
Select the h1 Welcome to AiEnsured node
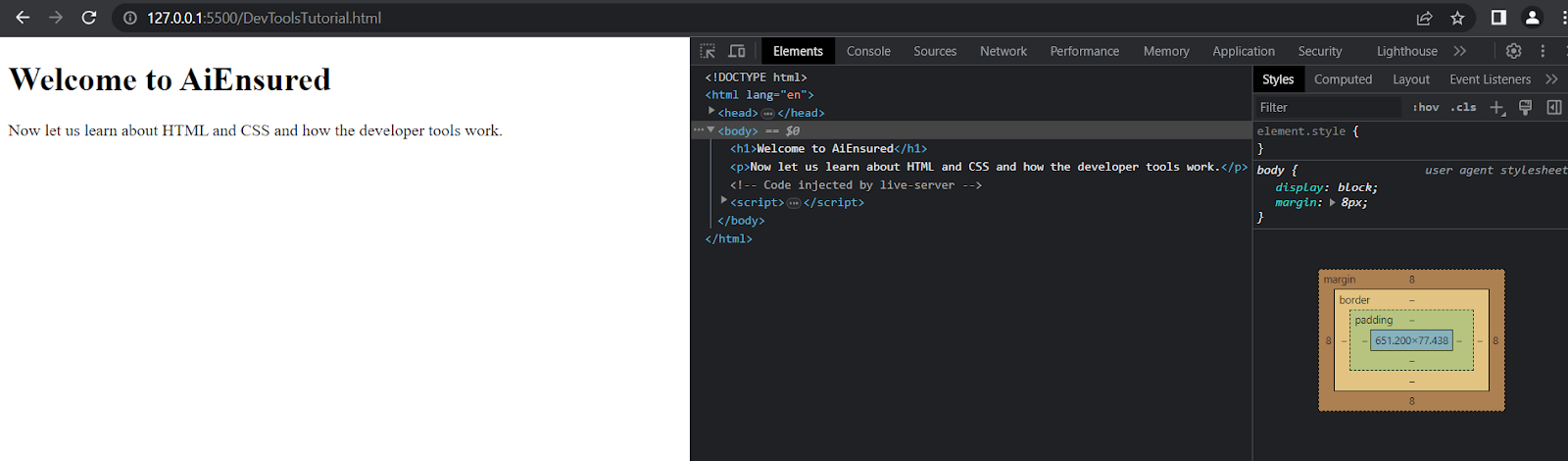(x=828, y=149)
